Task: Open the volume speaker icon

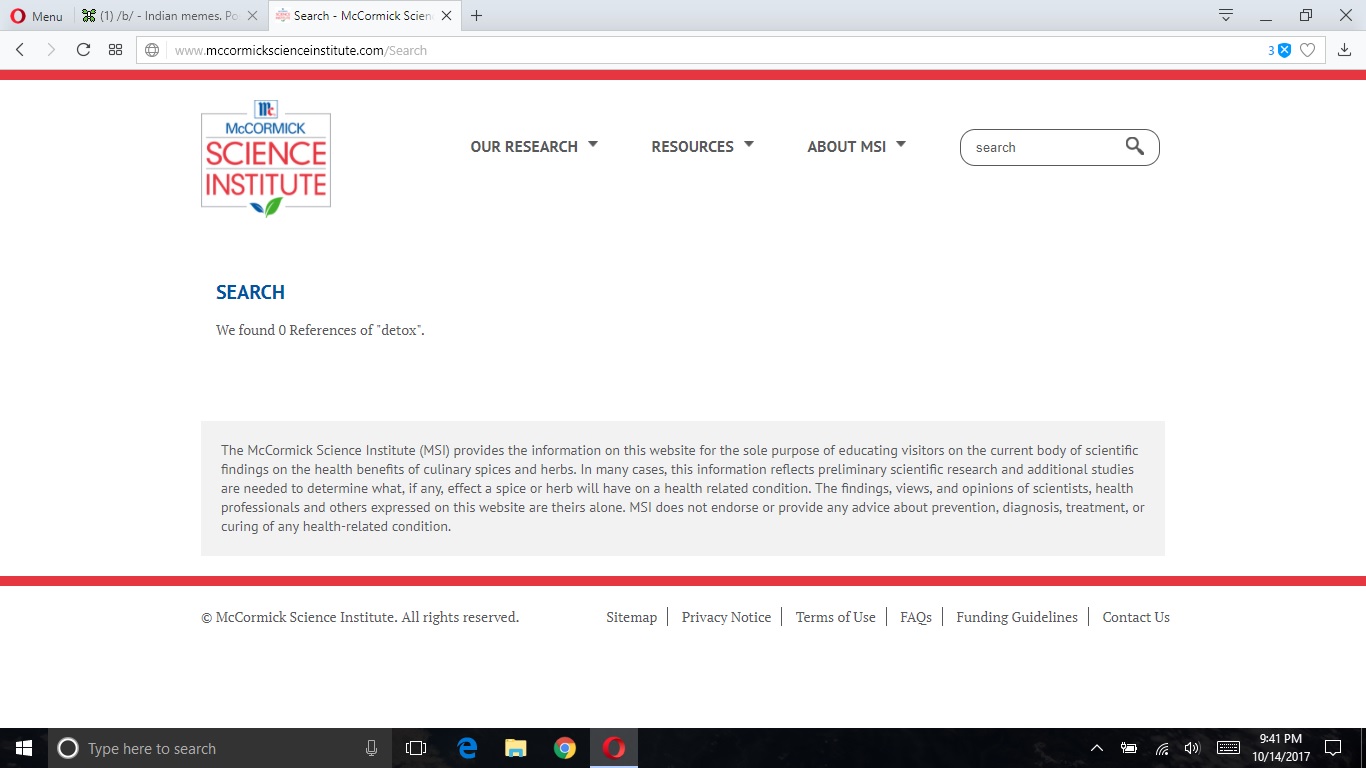Action: 1191,748
